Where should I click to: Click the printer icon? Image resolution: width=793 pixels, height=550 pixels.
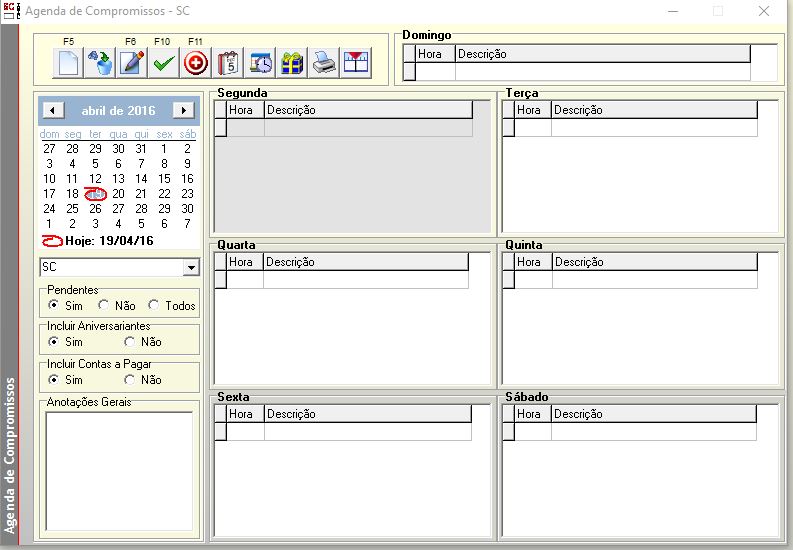coord(323,63)
